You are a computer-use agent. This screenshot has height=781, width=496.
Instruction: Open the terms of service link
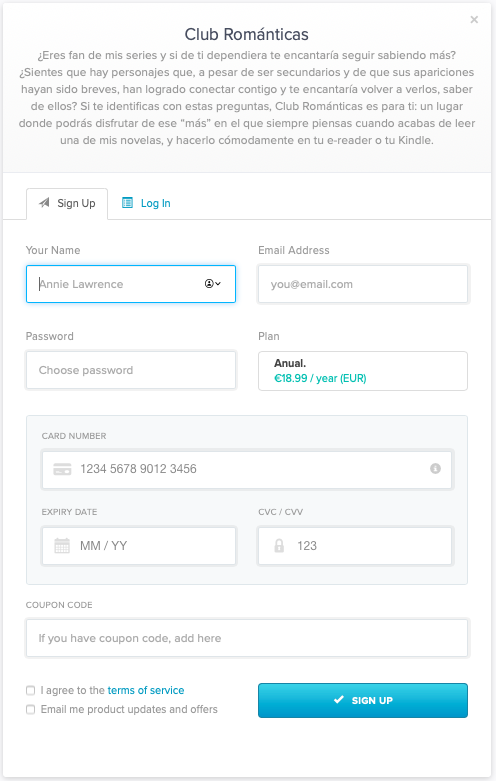(x=146, y=690)
